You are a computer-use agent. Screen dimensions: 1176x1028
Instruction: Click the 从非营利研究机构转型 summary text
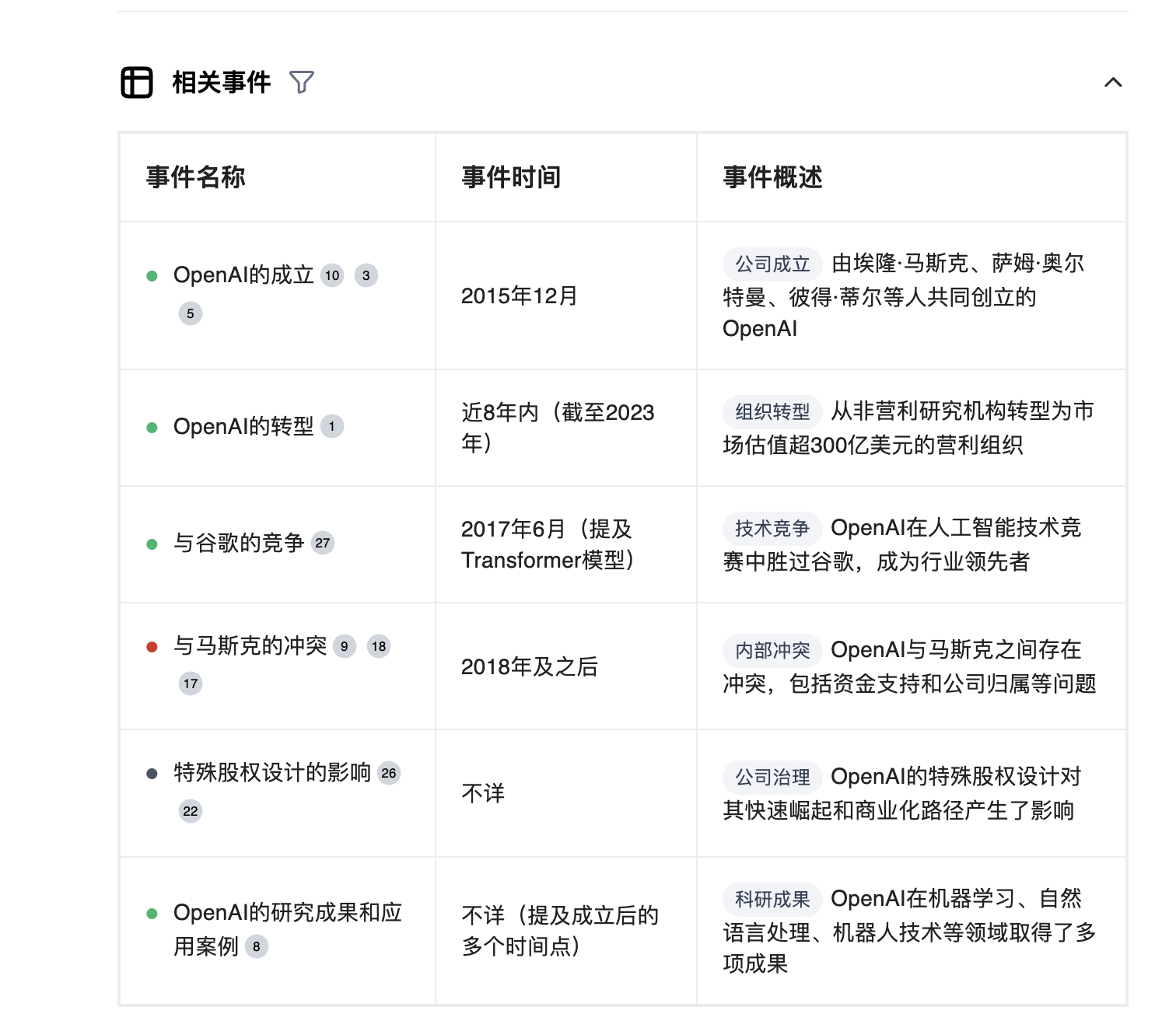pos(908,428)
